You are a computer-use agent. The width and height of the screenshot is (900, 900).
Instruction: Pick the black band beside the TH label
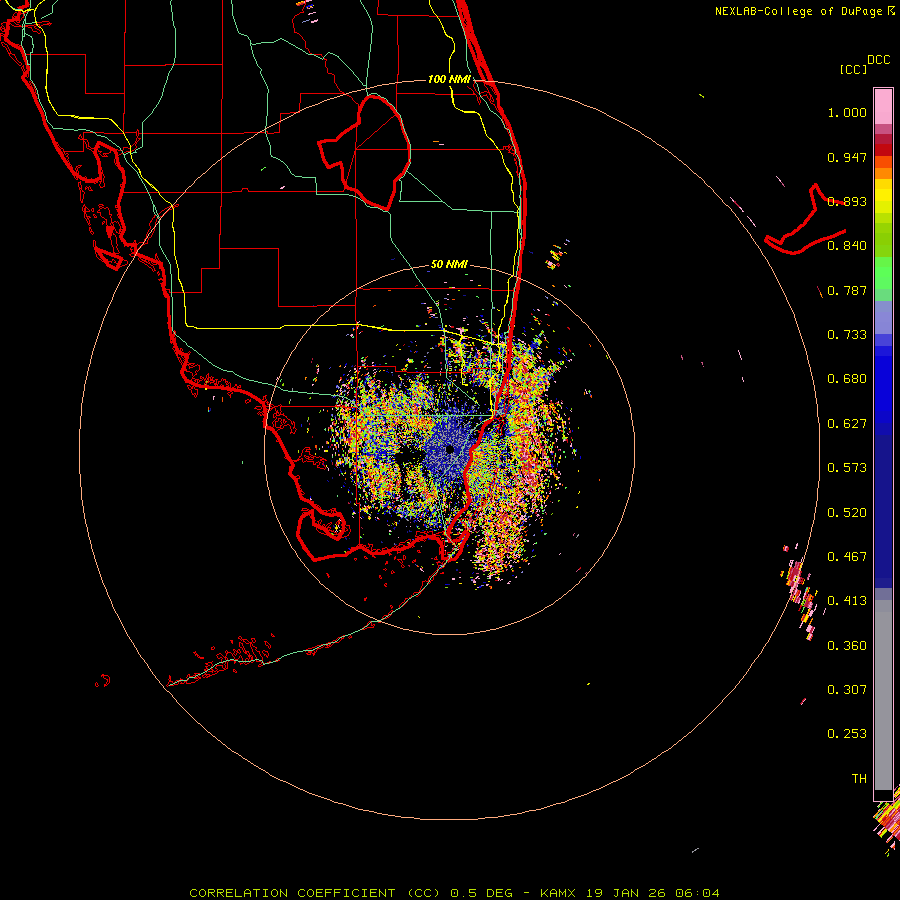click(x=883, y=795)
